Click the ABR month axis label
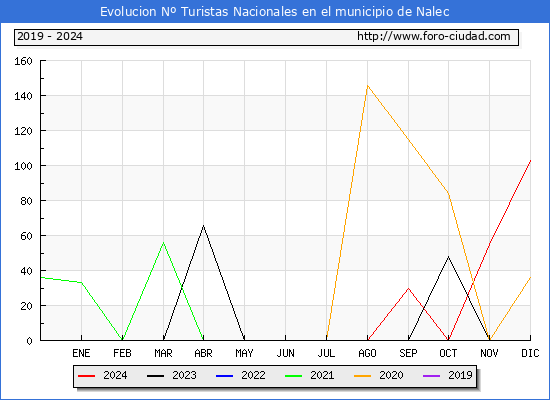The height and width of the screenshot is (400, 550). [x=203, y=353]
